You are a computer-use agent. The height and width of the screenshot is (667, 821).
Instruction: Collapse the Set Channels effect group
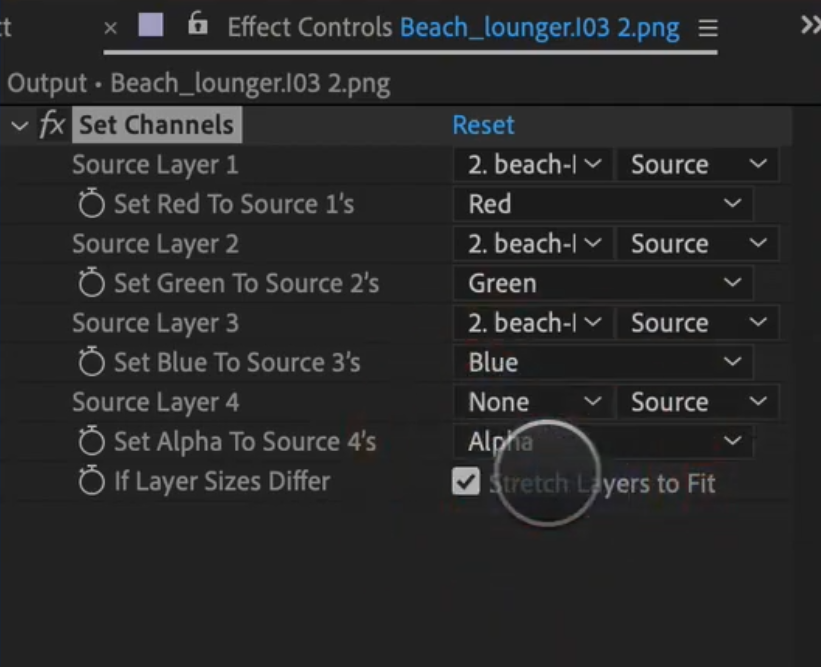click(20, 126)
